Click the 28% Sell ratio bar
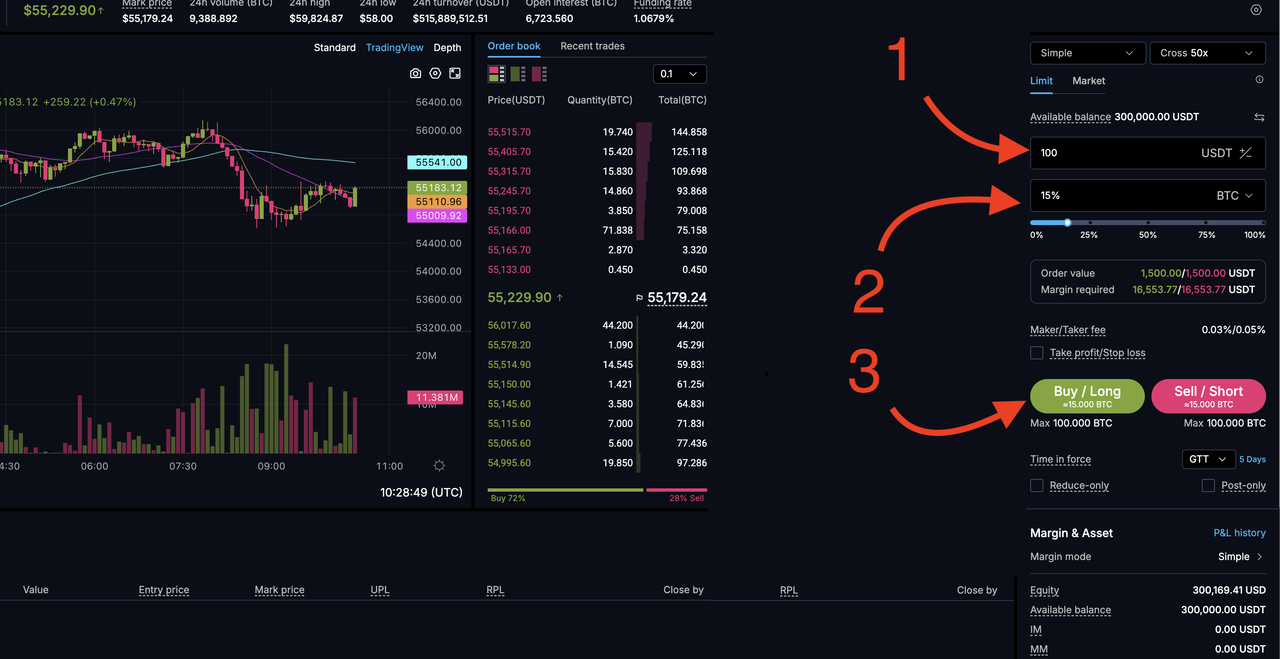The image size is (1280, 659). [677, 491]
